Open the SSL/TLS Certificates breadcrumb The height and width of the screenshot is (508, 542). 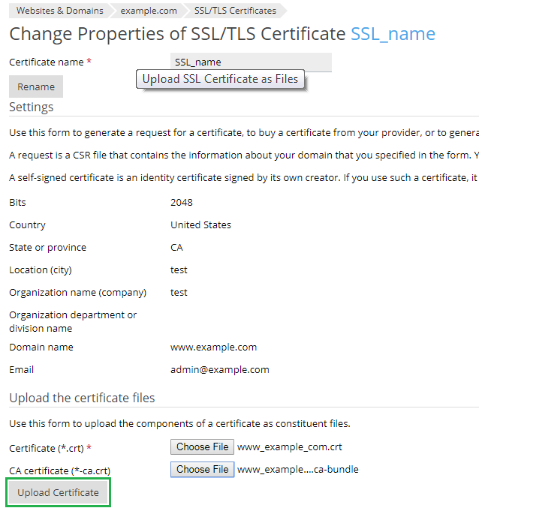235,11
